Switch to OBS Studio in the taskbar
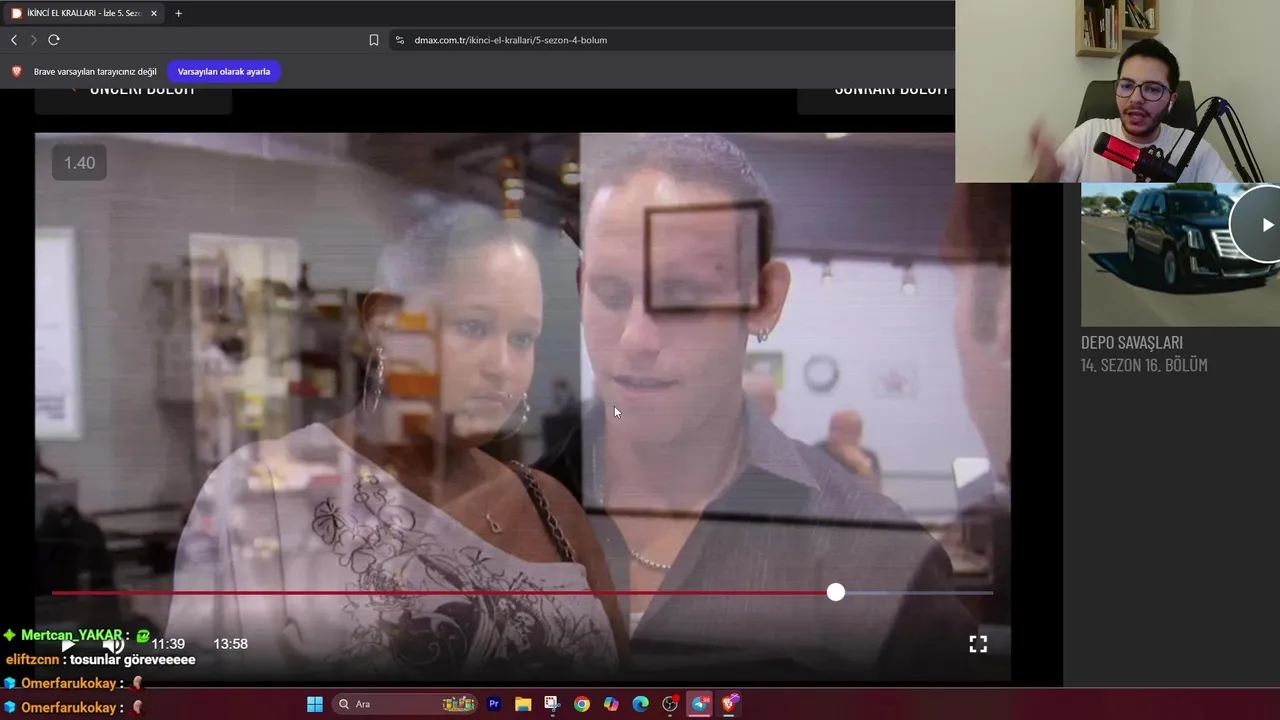Screen dimensions: 1280x720 point(670,704)
